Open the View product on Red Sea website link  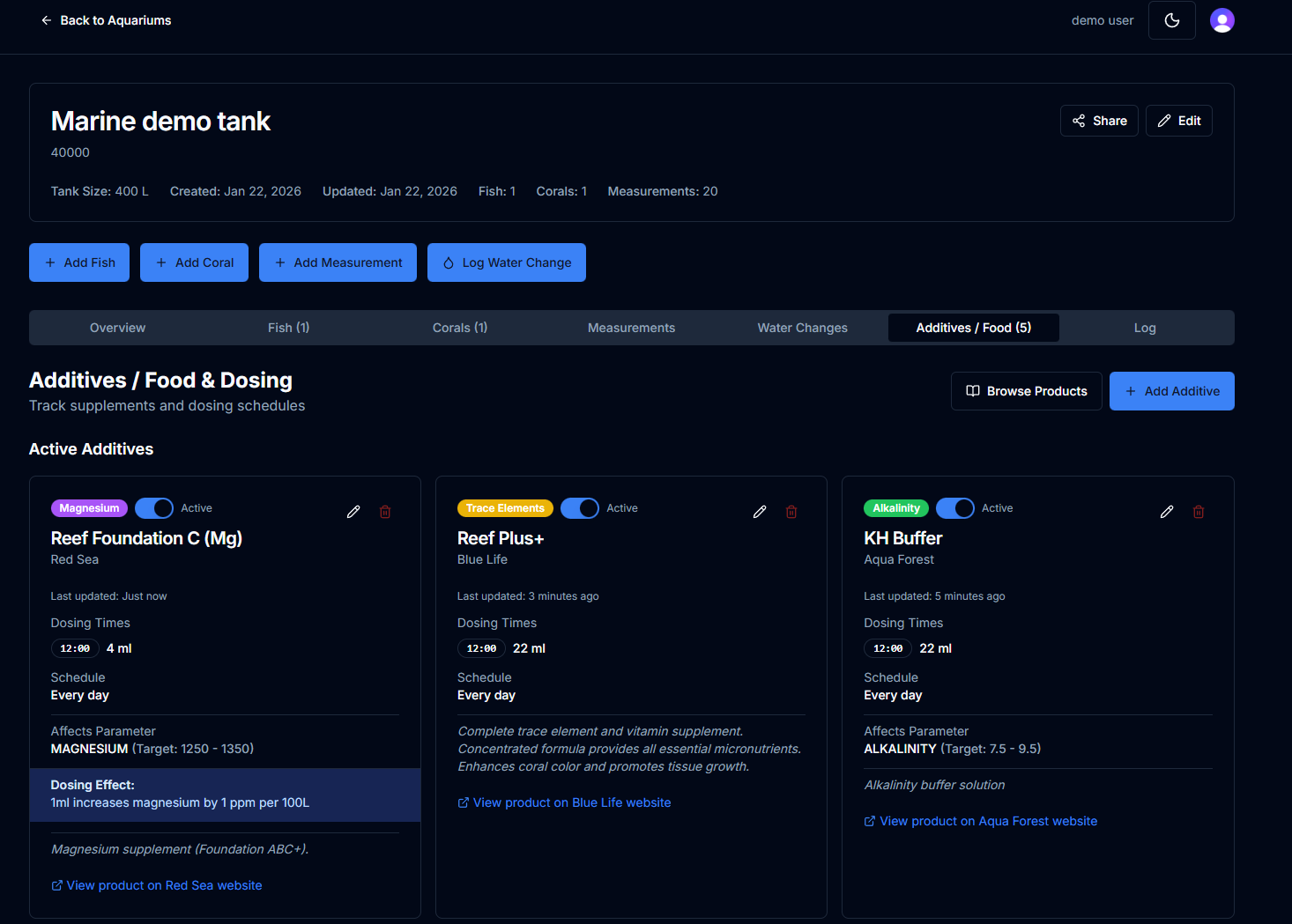coord(164,885)
